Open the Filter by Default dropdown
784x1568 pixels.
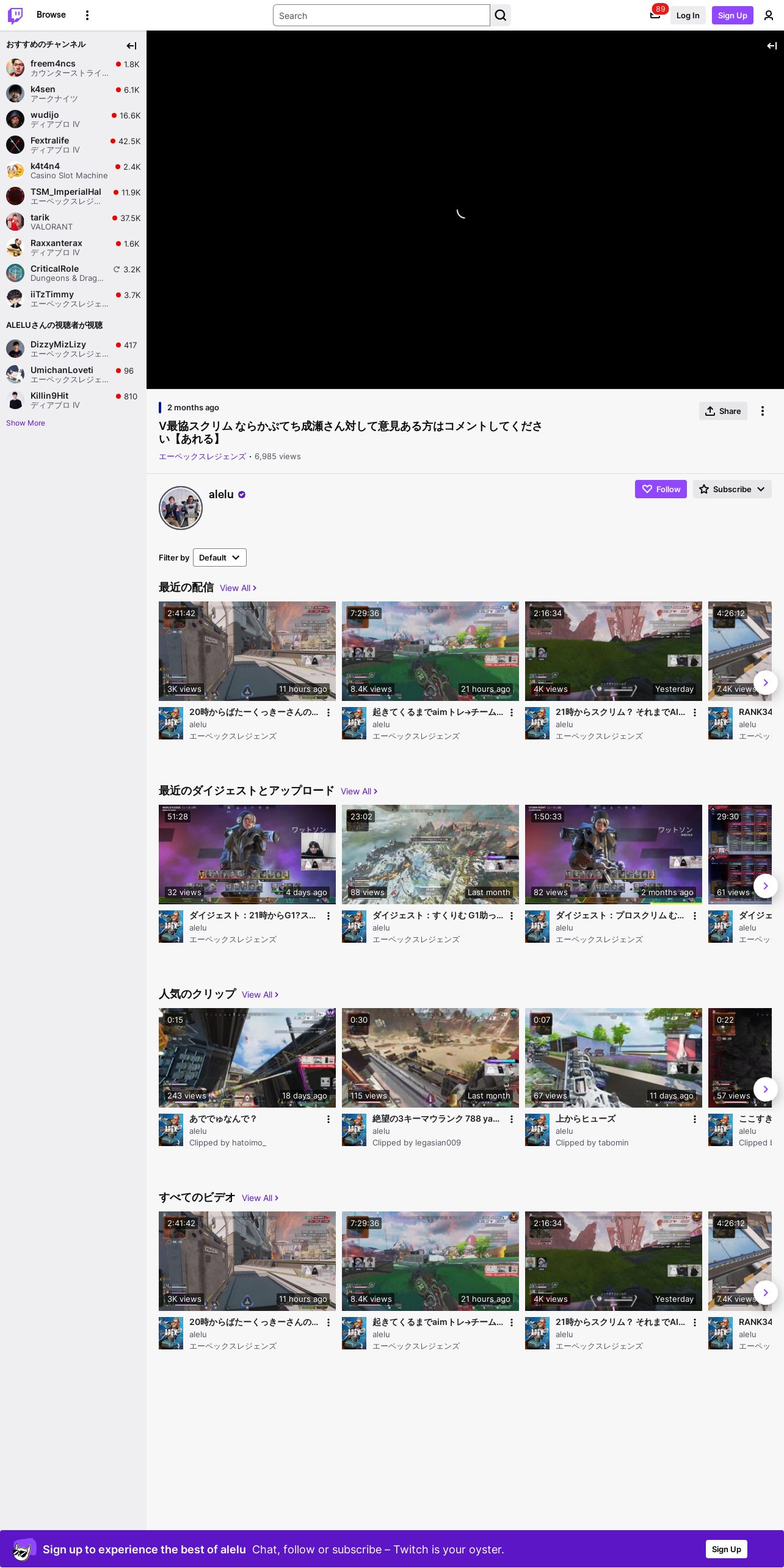click(220, 557)
